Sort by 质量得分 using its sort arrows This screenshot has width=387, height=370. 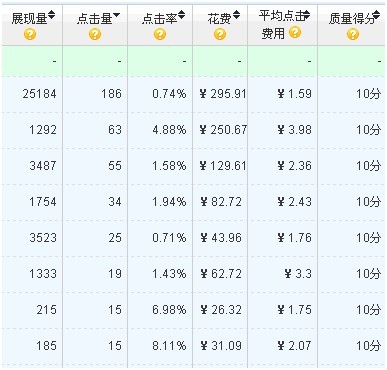[x=377, y=15]
